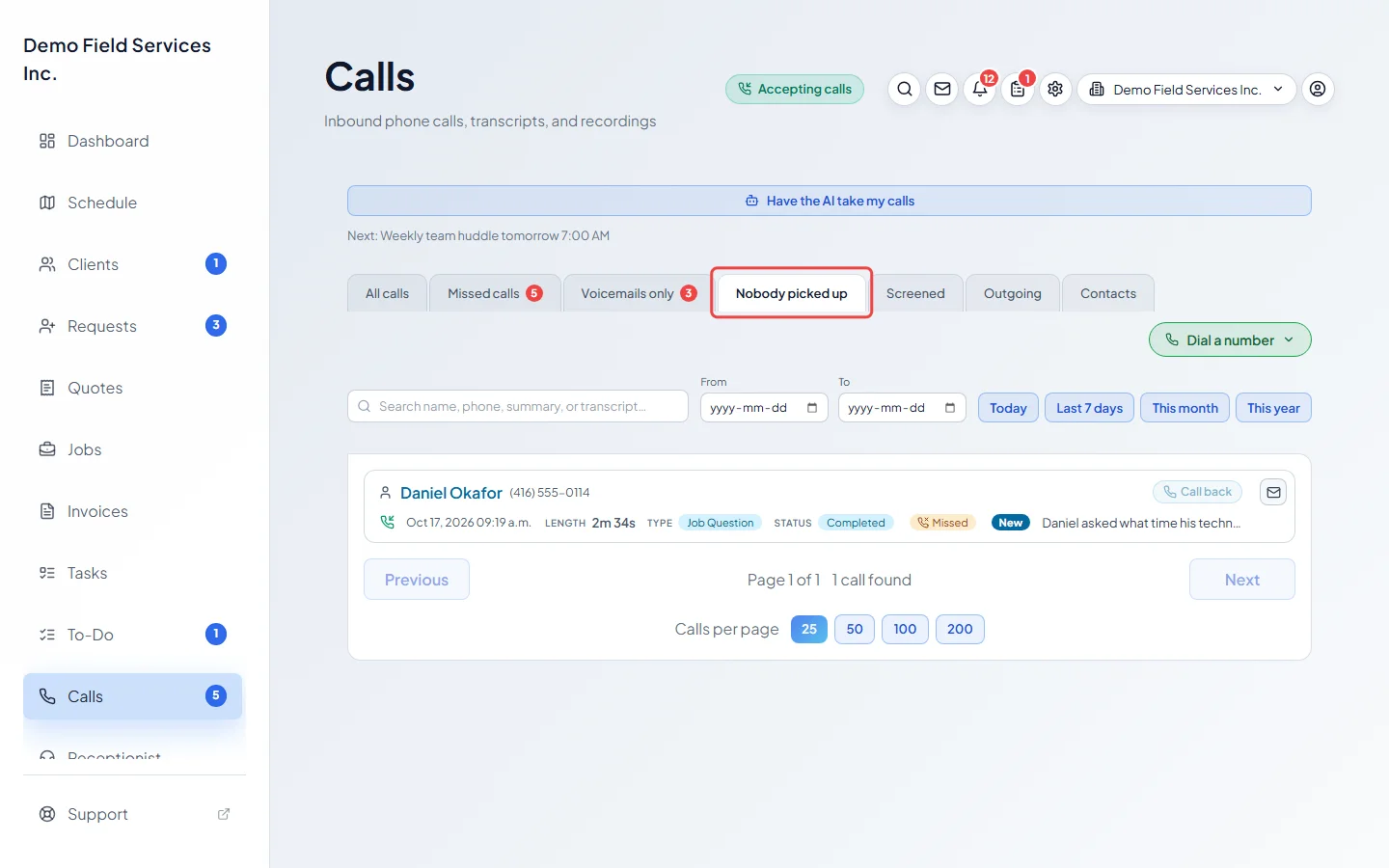Click the envelope icon on Daniel Okafor's call
This screenshot has height=868, width=1389.
pyautogui.click(x=1273, y=492)
